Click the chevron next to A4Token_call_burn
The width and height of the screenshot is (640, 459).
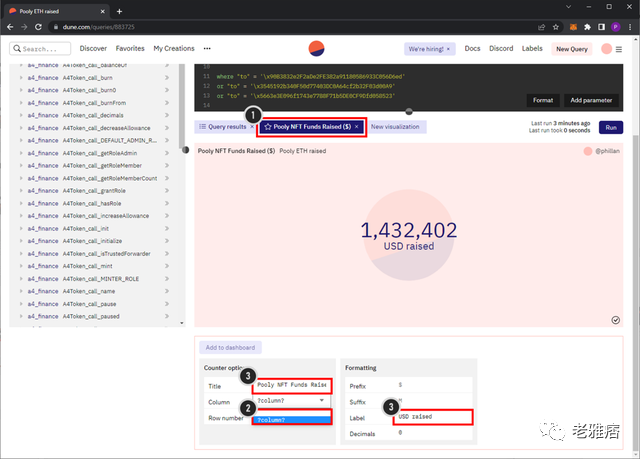[x=167, y=78]
